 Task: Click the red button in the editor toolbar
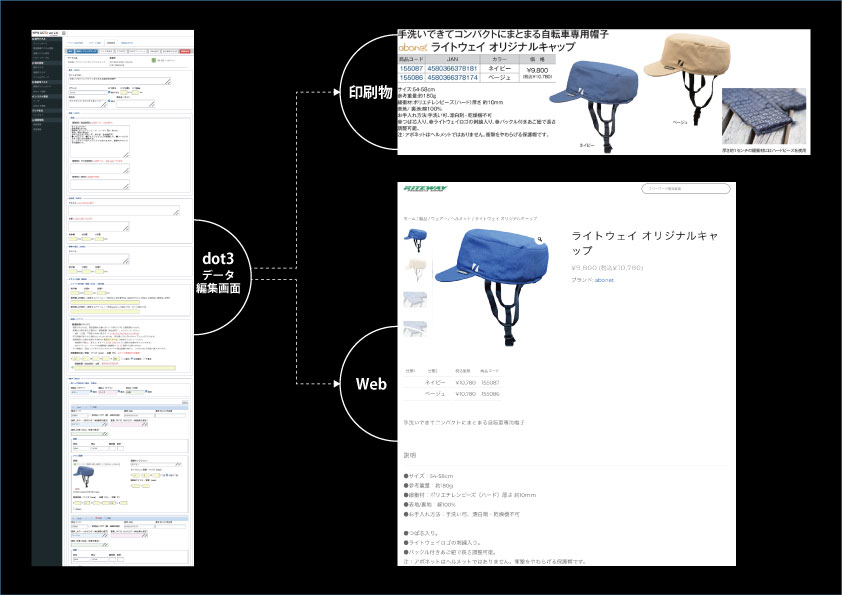tap(185, 52)
